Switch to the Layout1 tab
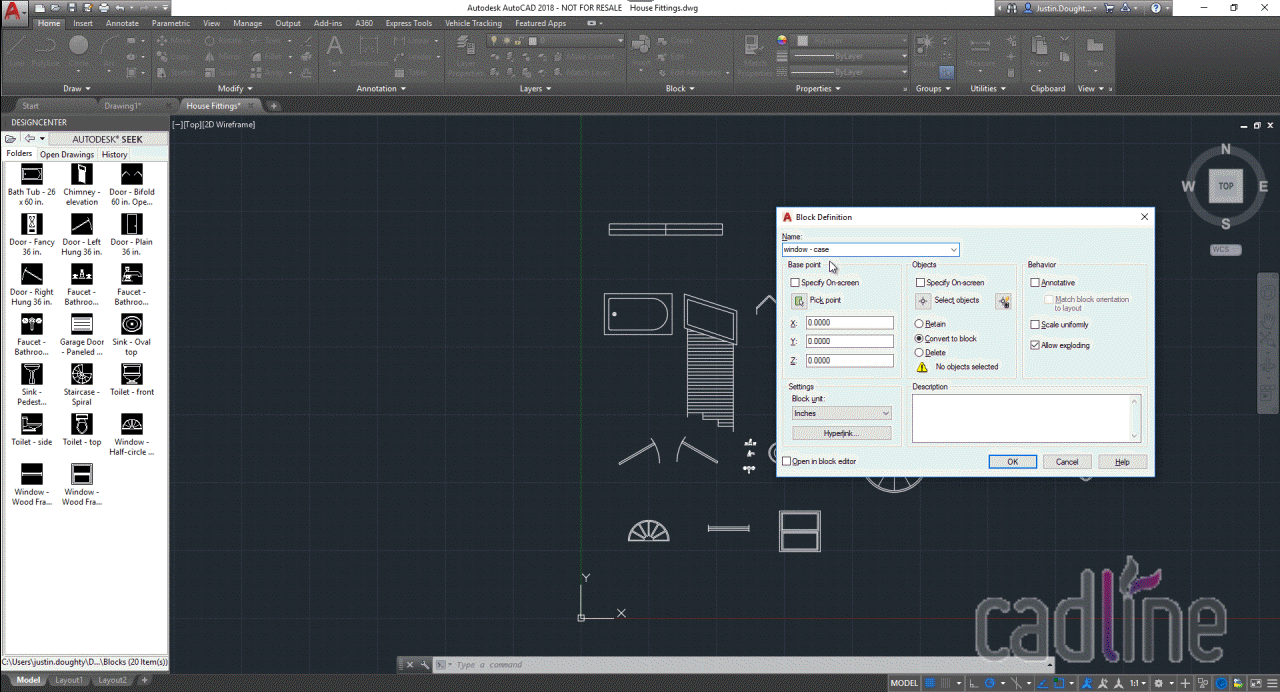 pyautogui.click(x=69, y=680)
